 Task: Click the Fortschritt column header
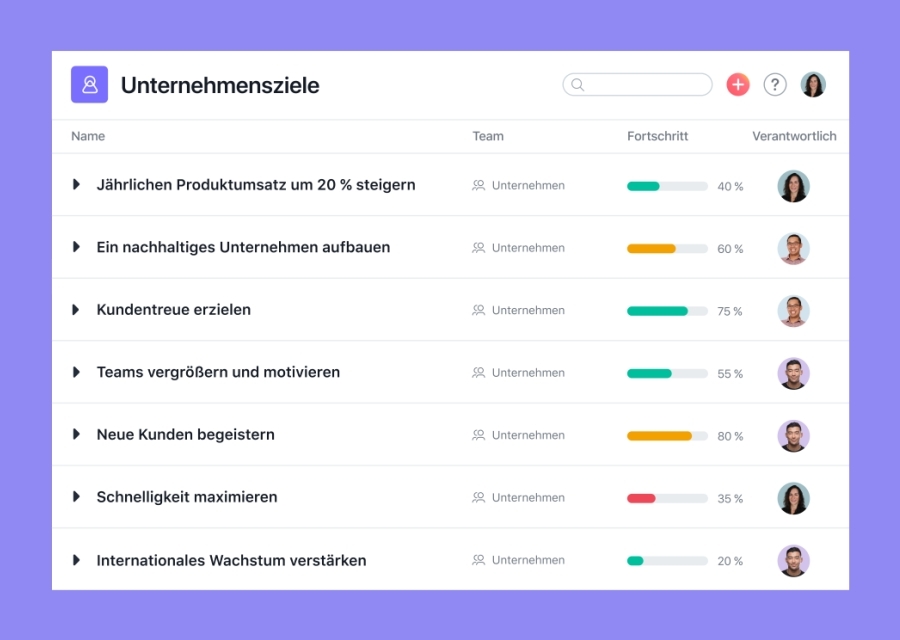point(657,136)
